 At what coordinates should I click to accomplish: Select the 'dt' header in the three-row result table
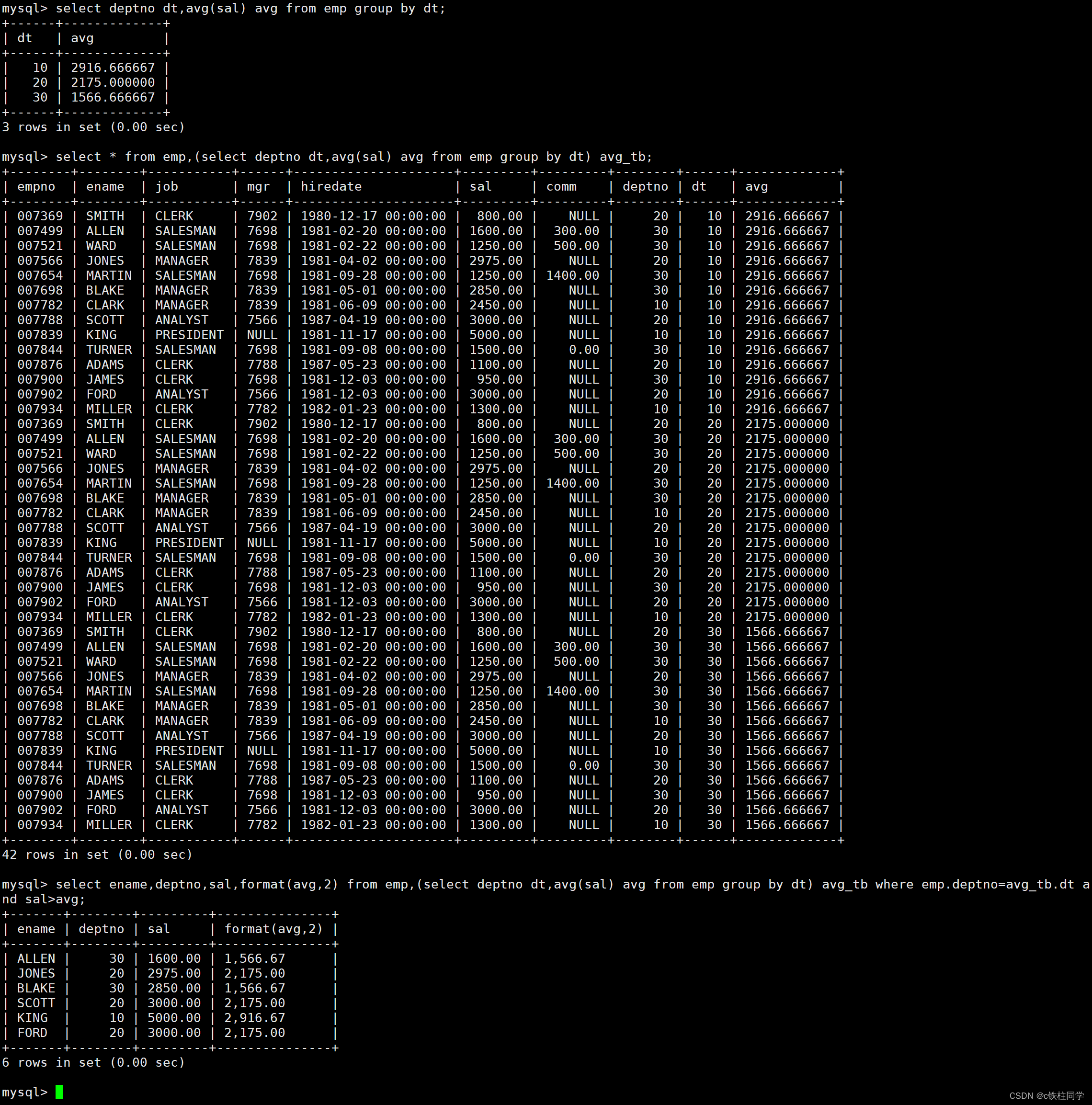click(24, 38)
